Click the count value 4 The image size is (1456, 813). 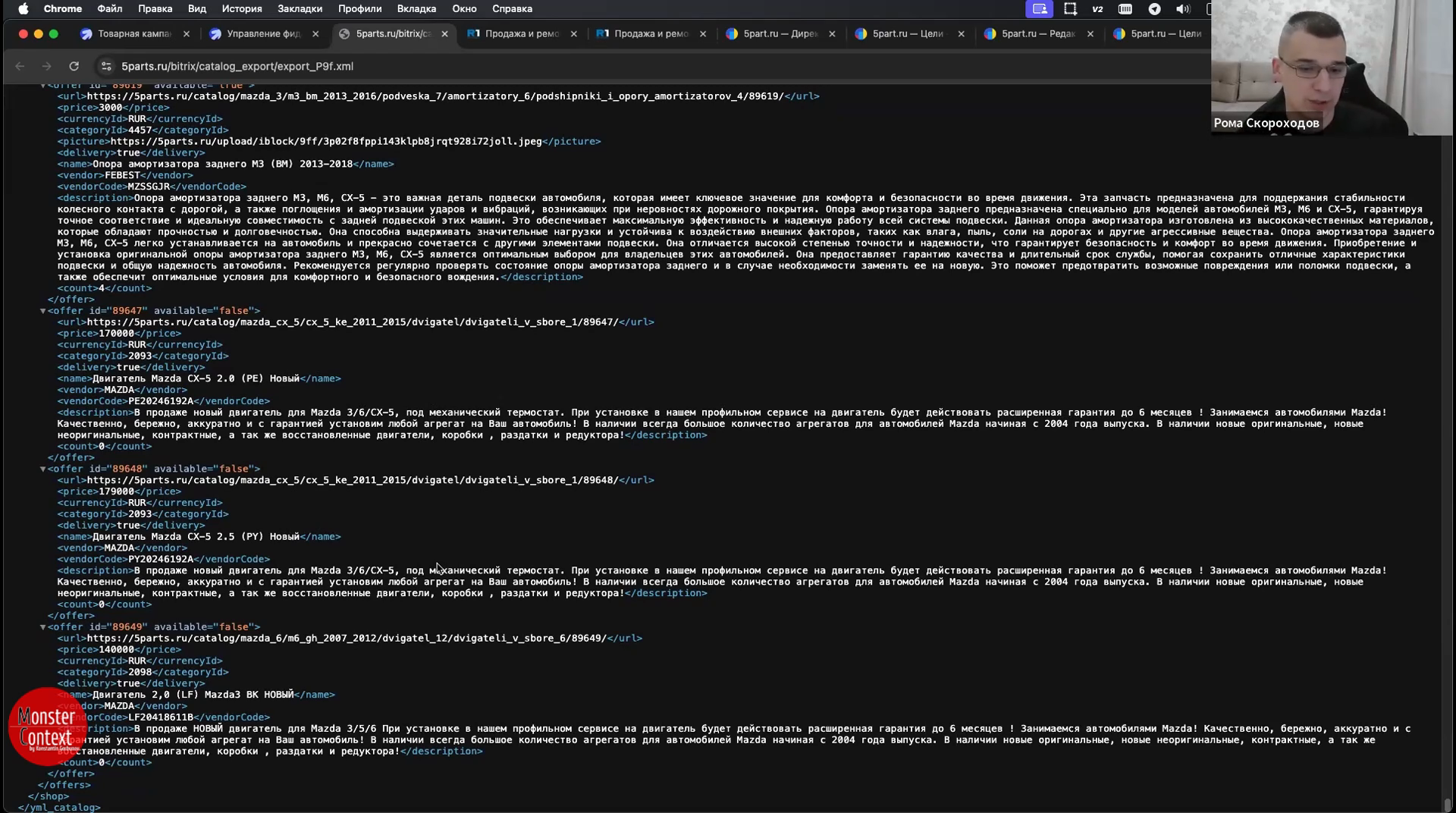click(x=102, y=288)
